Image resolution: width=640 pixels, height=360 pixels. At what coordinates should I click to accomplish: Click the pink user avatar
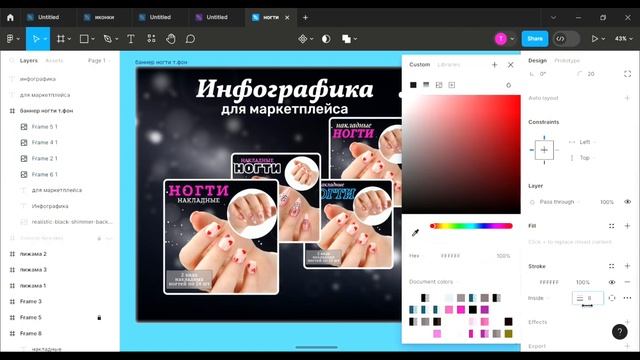[x=500, y=39]
